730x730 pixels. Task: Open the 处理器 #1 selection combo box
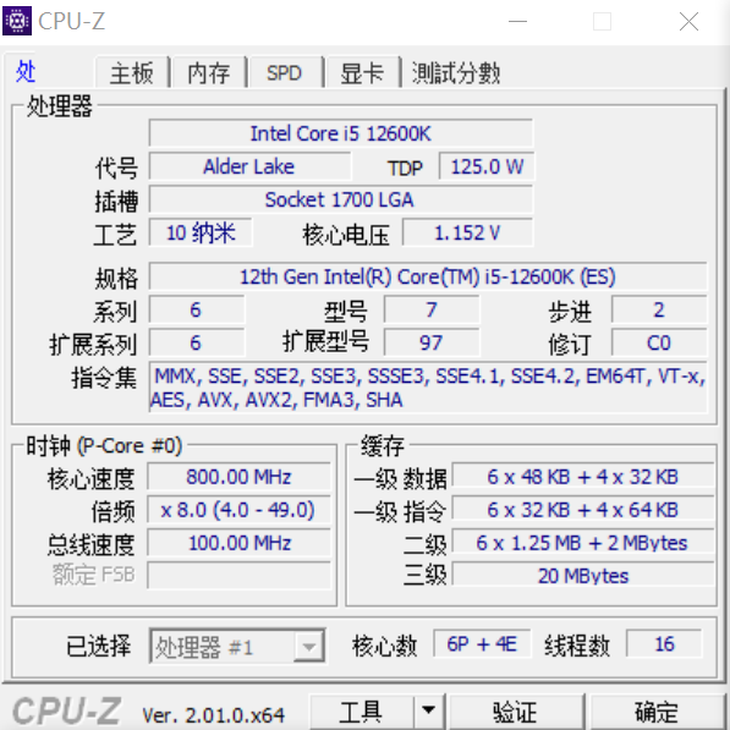[x=237, y=646]
